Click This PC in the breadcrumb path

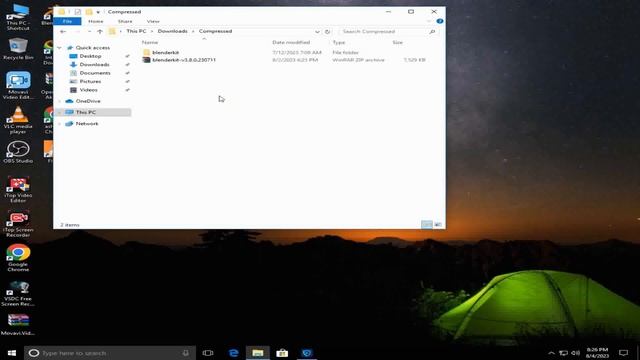[x=136, y=31]
